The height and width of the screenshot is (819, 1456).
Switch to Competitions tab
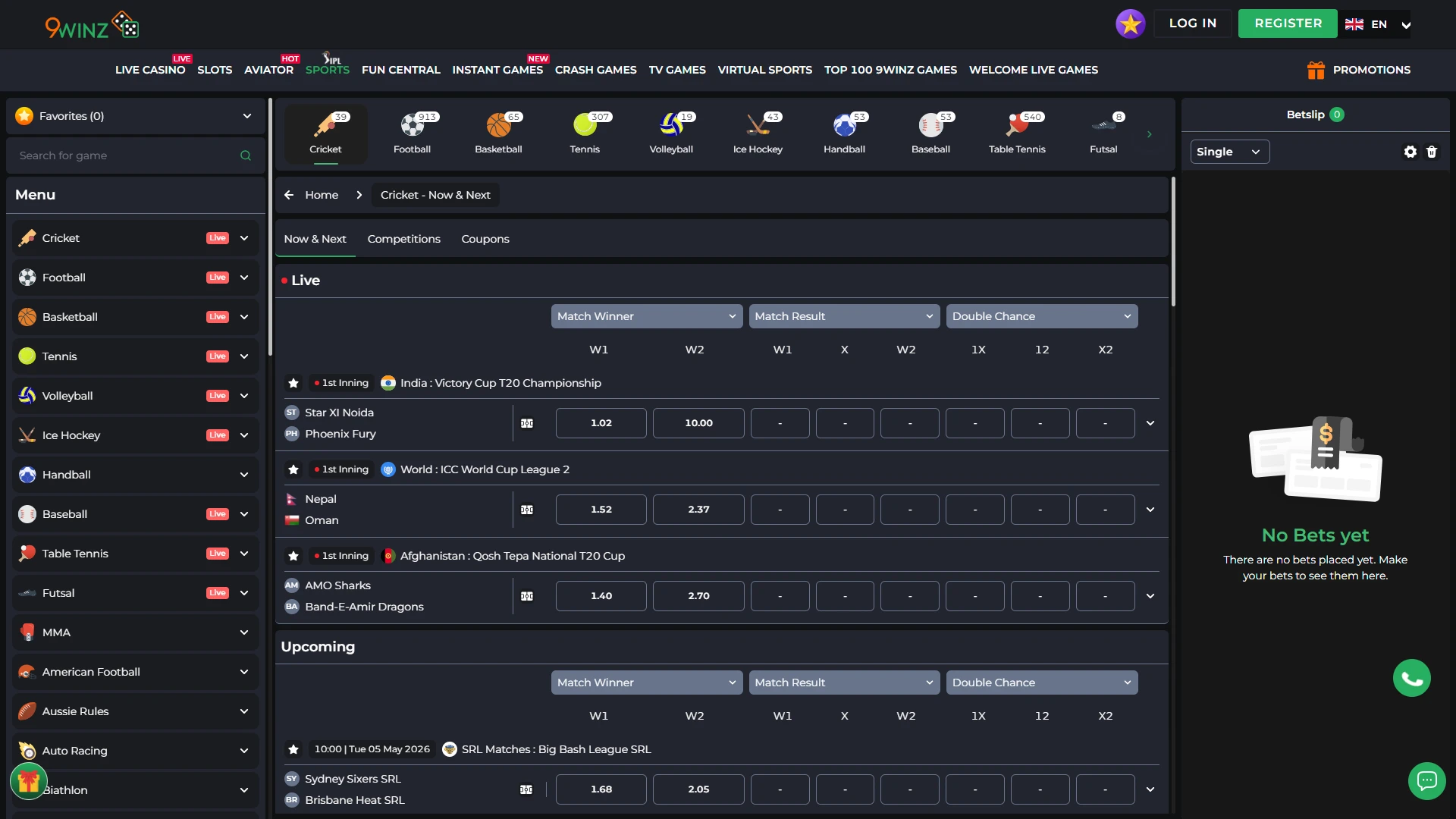403,239
